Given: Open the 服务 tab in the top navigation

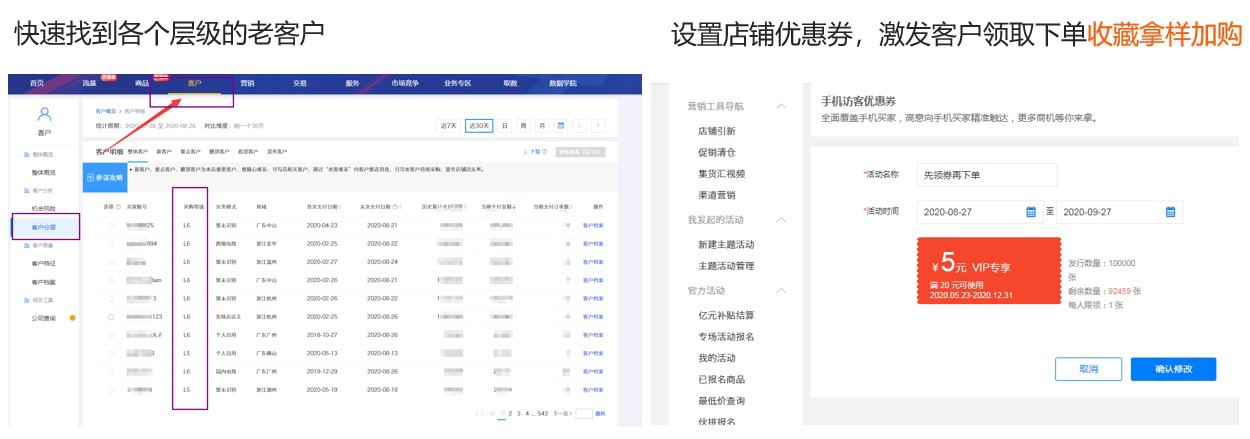Looking at the screenshot, I should coord(352,83).
